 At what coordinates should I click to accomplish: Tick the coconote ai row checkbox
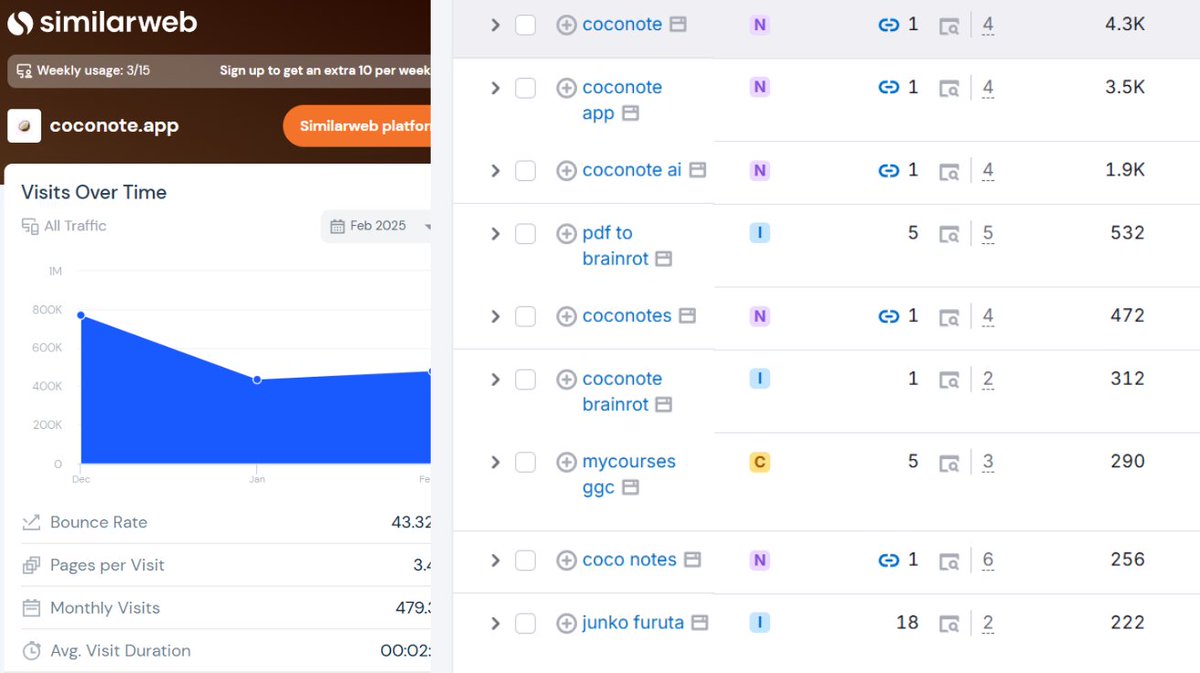click(x=525, y=171)
